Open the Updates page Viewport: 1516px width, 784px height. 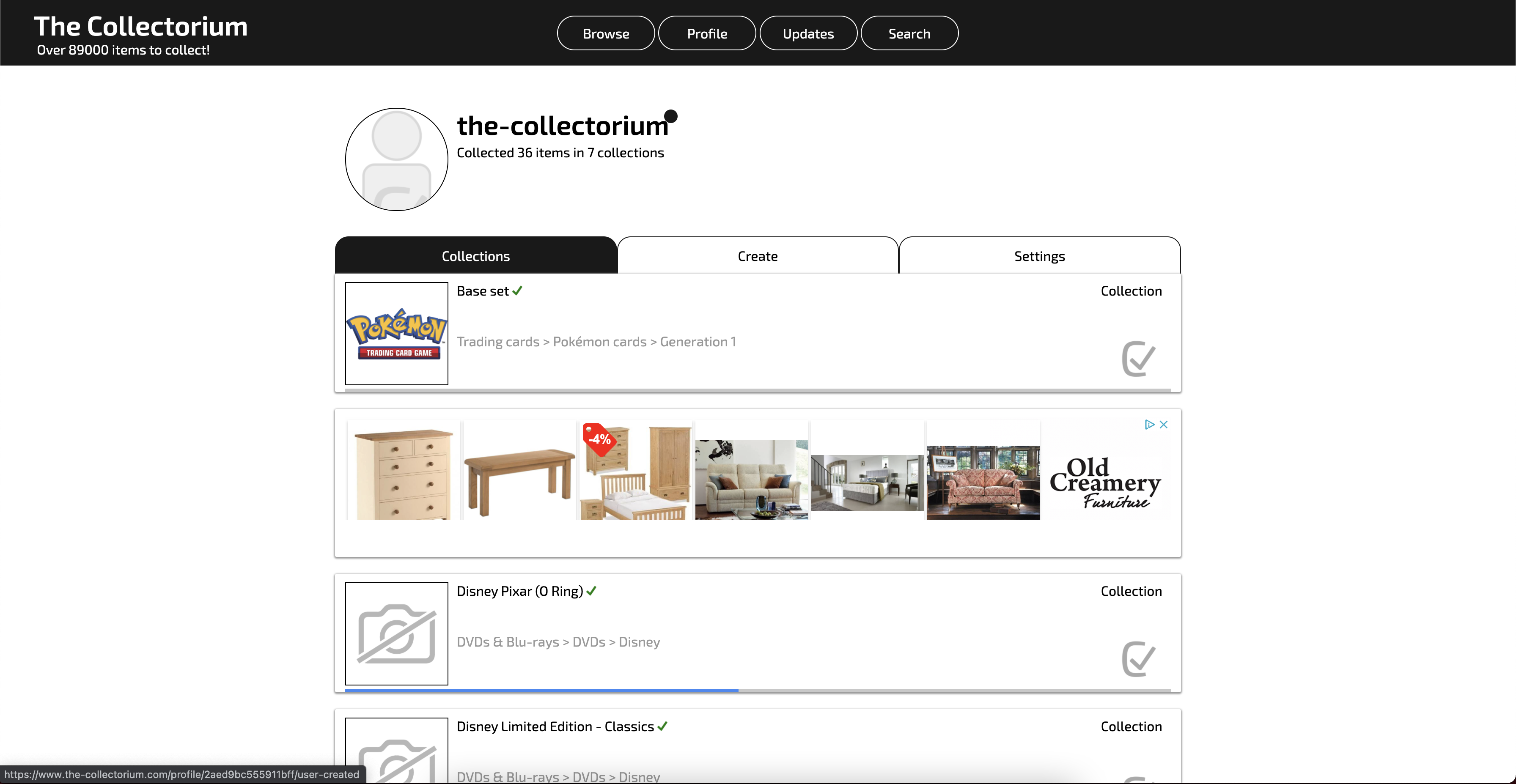[x=808, y=33]
